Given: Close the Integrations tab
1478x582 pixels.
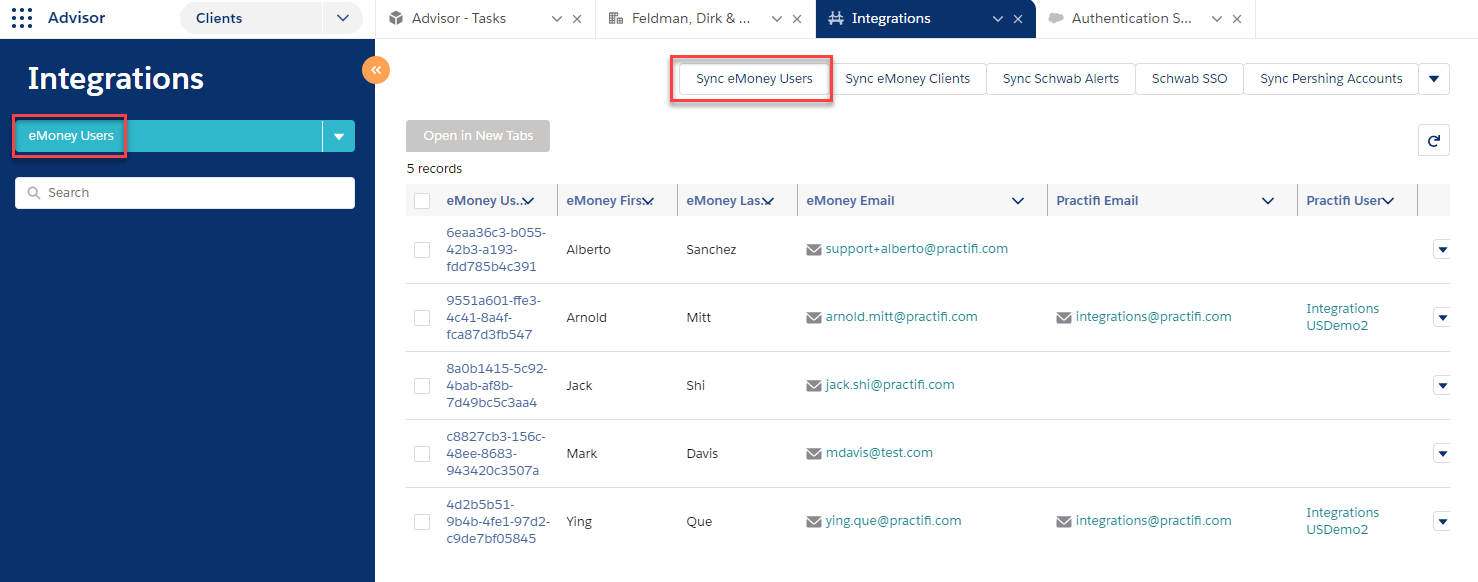Looking at the screenshot, I should coord(1018,19).
